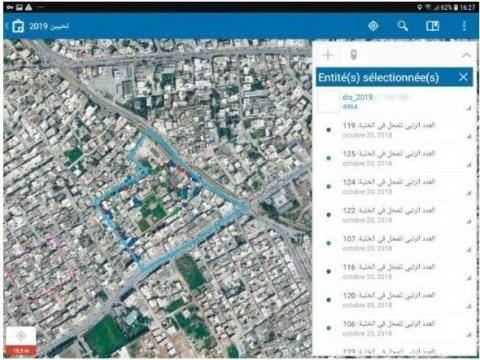Viewport: 480px width, 360px height.
Task: Tap the map gallery icon beside 2019 title
Action: point(18,26)
